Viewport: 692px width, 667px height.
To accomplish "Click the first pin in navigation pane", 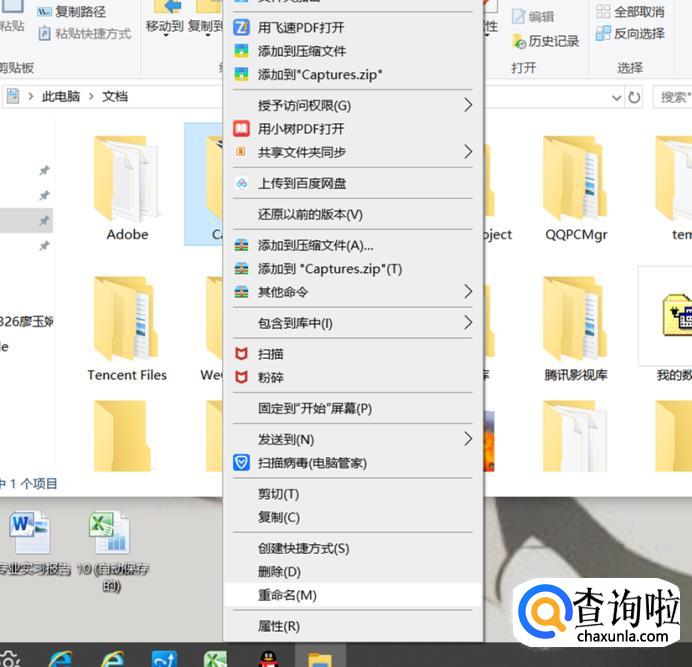I will (44, 170).
